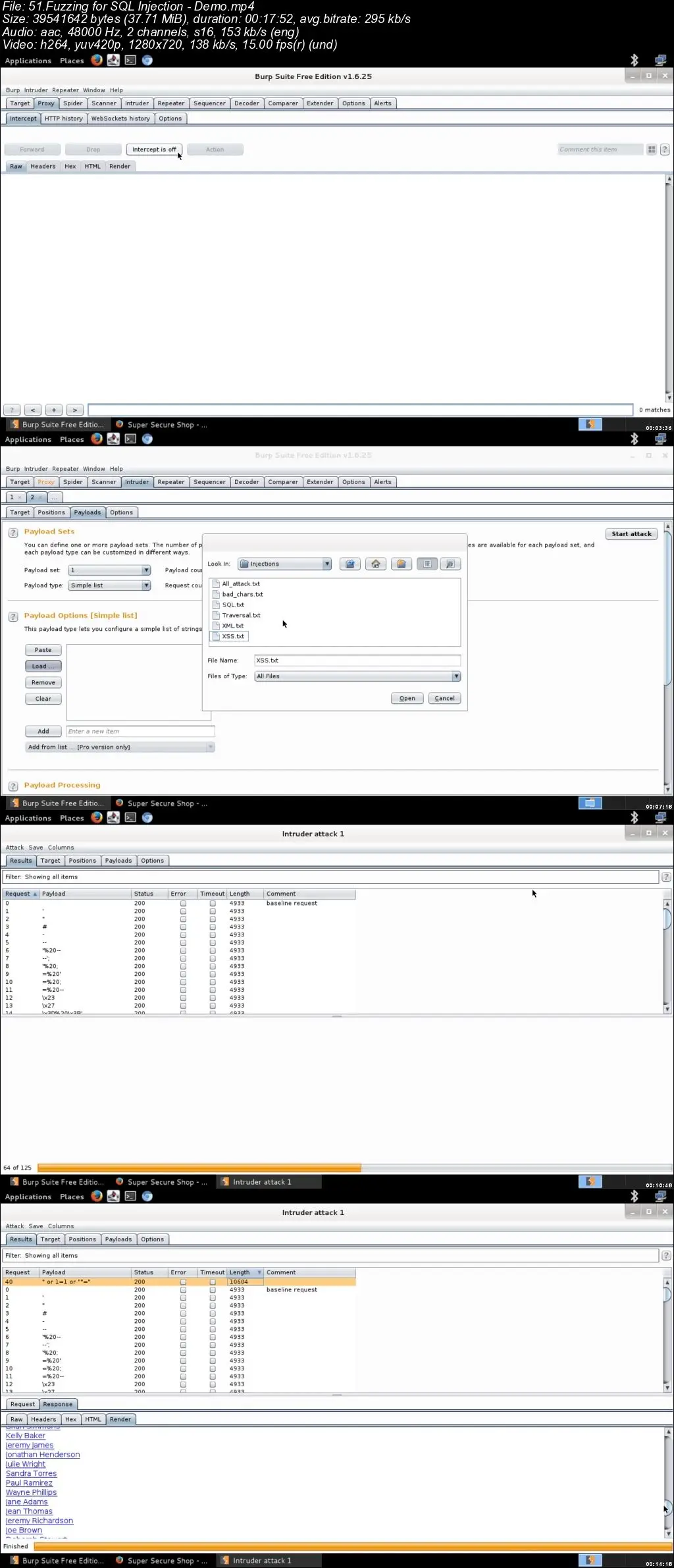Switch to Intruder Positions tab beside Payloads
The height and width of the screenshot is (1568, 674).
51,512
